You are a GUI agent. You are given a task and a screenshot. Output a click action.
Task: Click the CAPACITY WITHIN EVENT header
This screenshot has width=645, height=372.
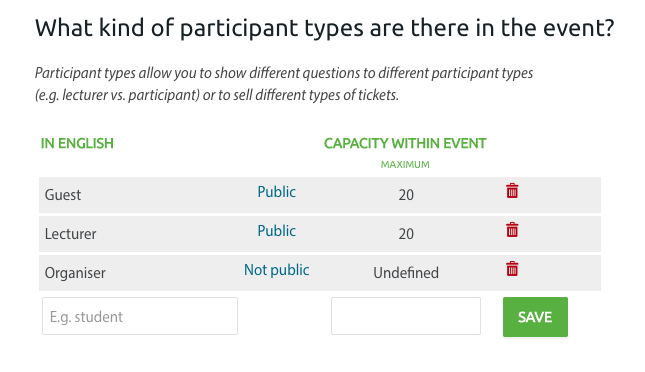405,143
